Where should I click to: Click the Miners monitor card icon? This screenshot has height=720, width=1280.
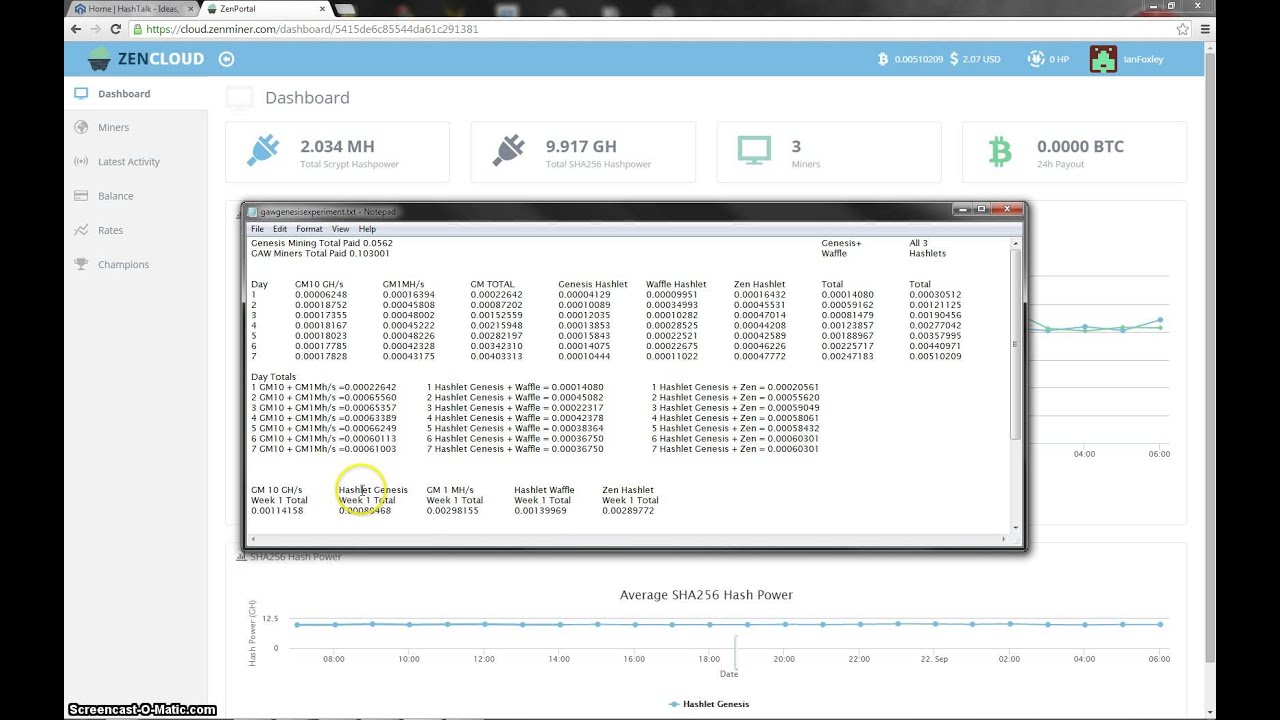[754, 151]
